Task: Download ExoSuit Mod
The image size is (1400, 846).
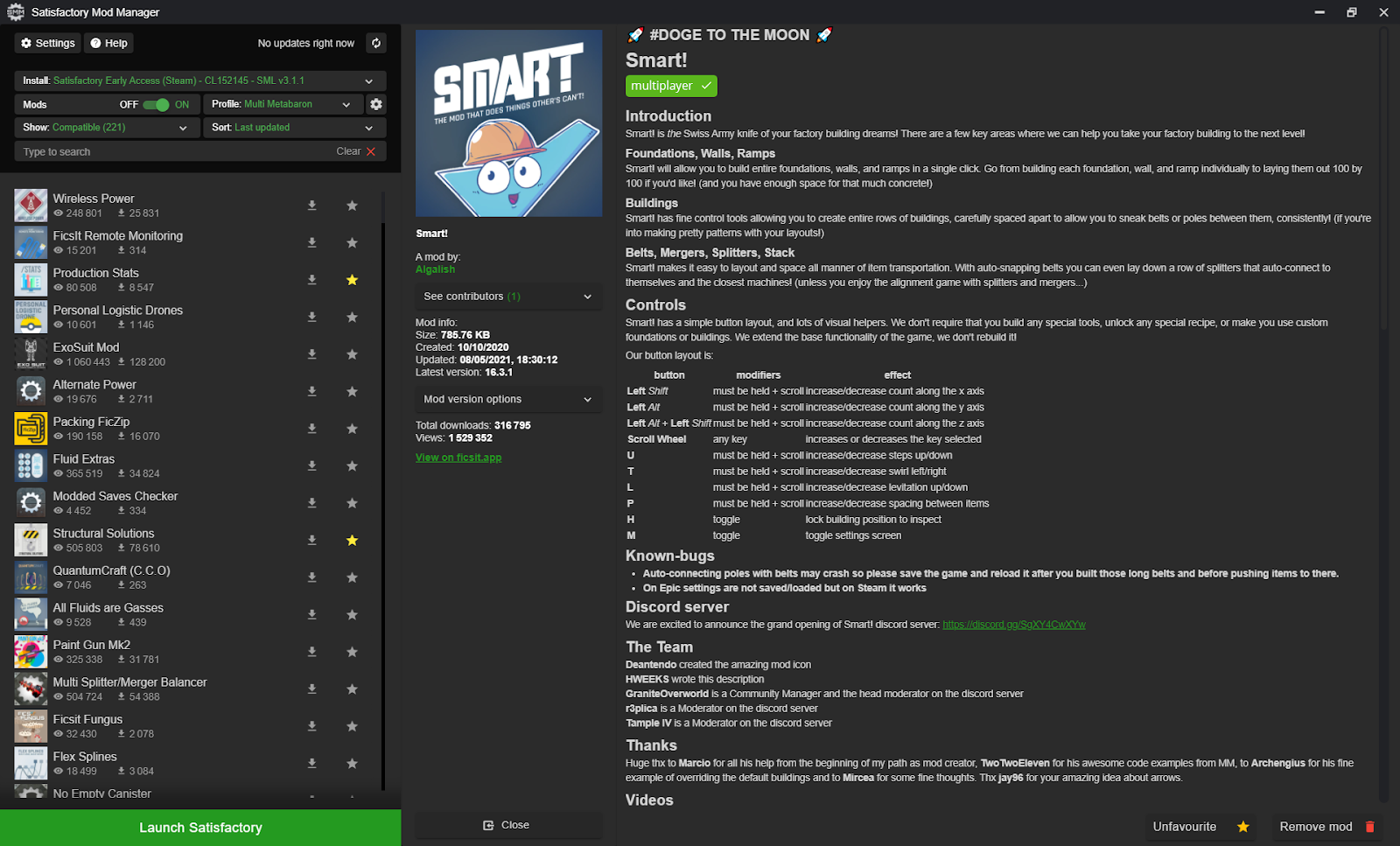Action: [x=311, y=354]
